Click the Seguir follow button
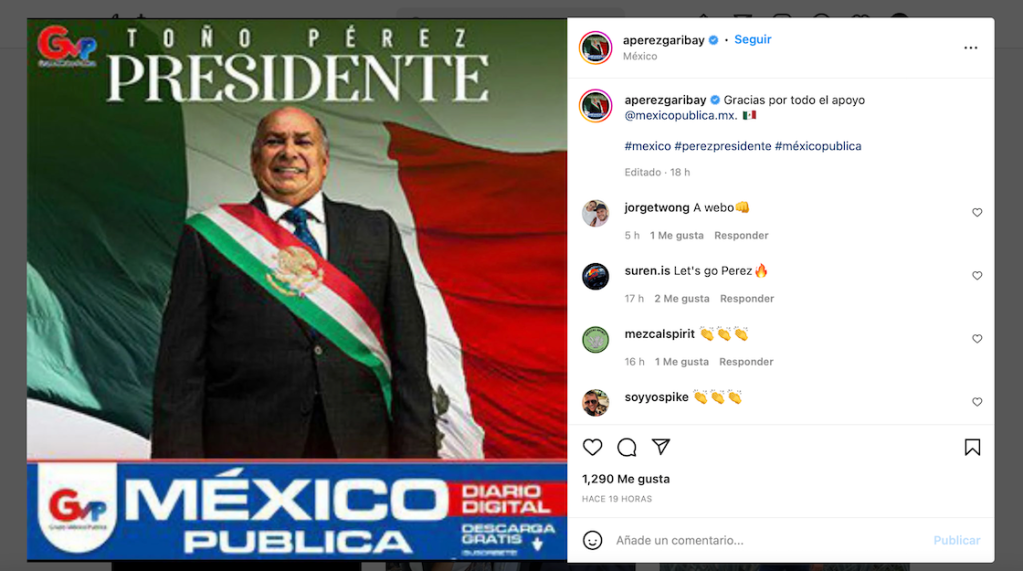This screenshot has height=571, width=1023. (753, 39)
